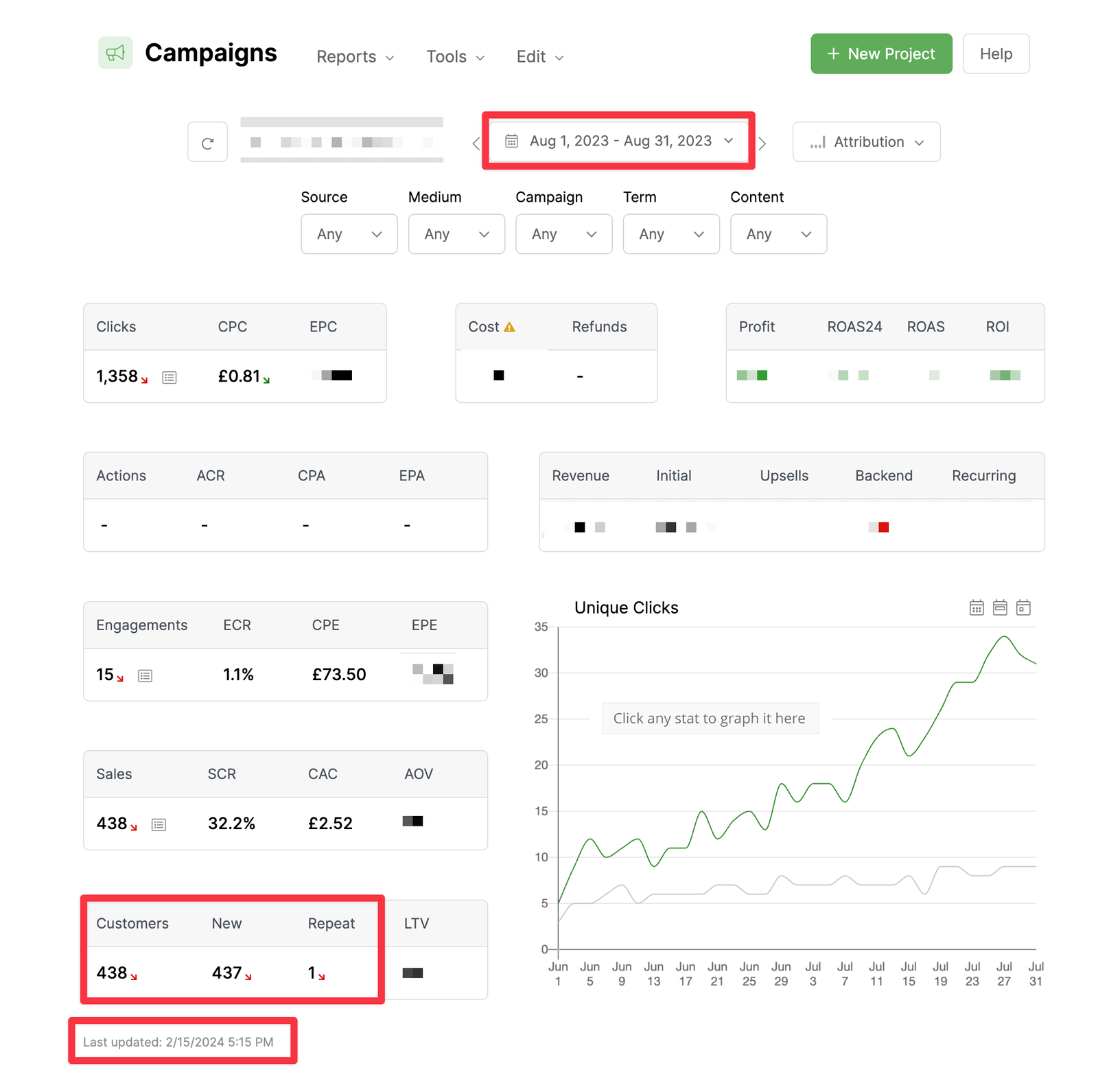1098x1092 pixels.
Task: Open the Source filter dropdown
Action: pos(349,234)
